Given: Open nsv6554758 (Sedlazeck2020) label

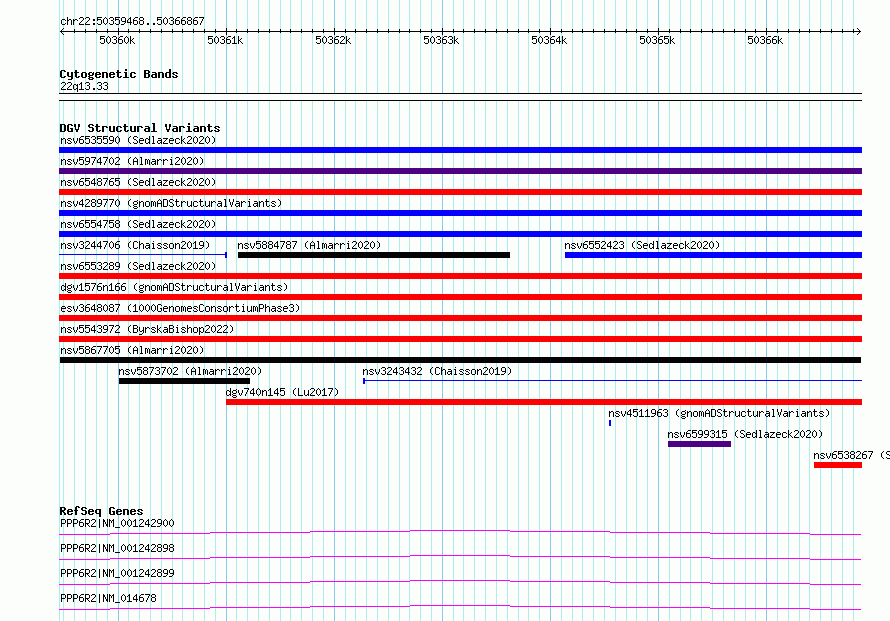Looking at the screenshot, I should point(138,224).
